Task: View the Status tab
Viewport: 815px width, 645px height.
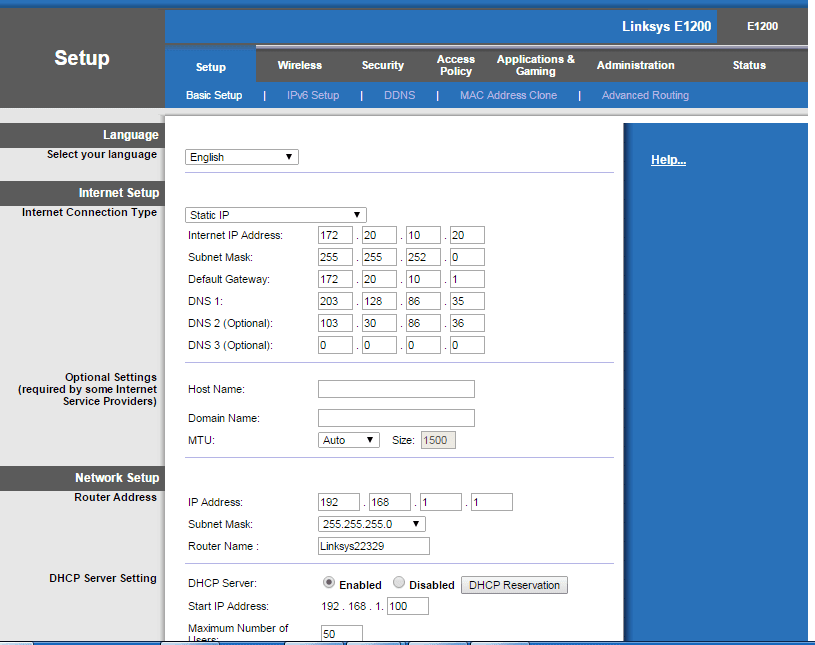Action: (749, 65)
